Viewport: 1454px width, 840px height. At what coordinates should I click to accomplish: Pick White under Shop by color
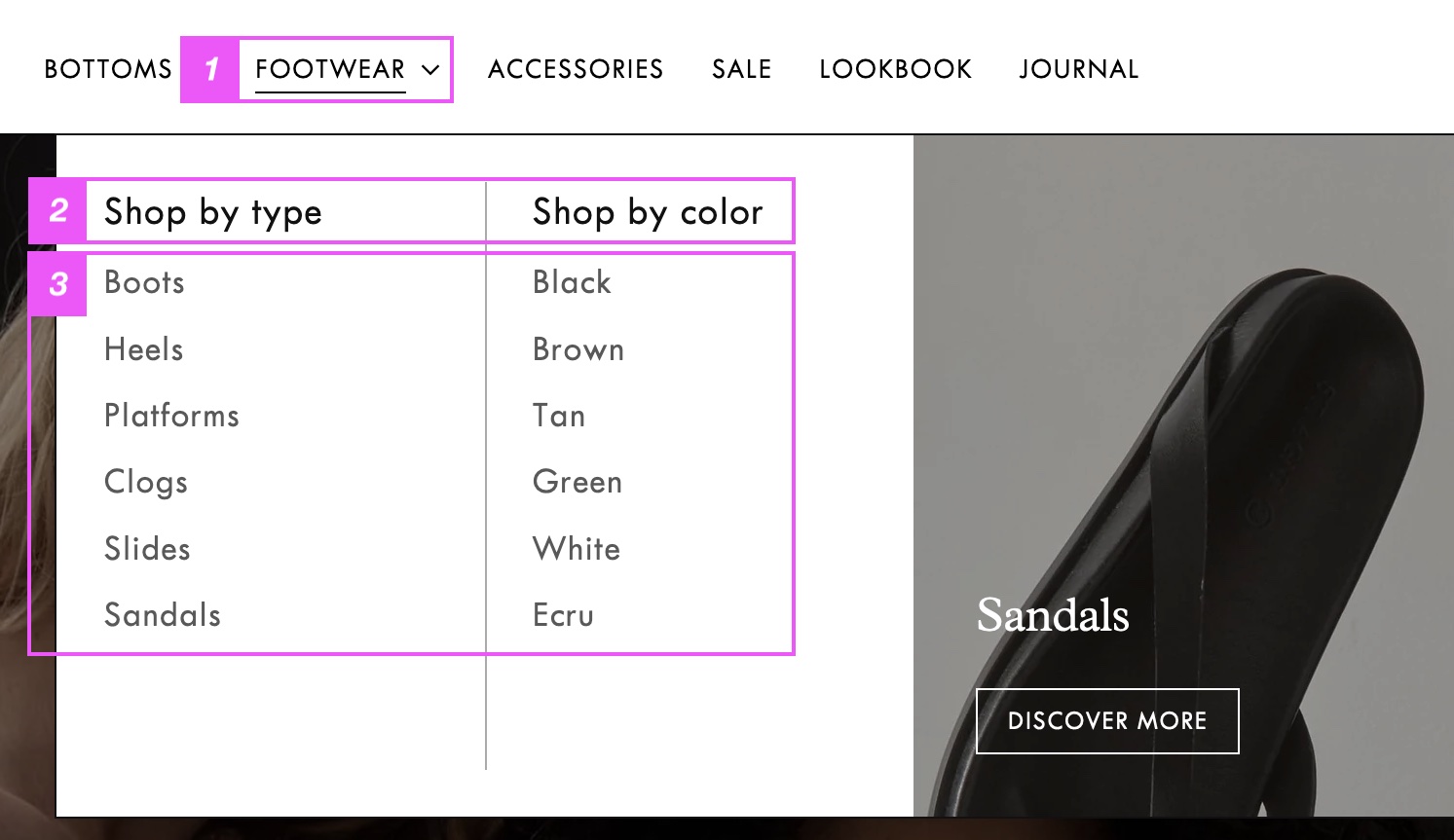click(577, 549)
